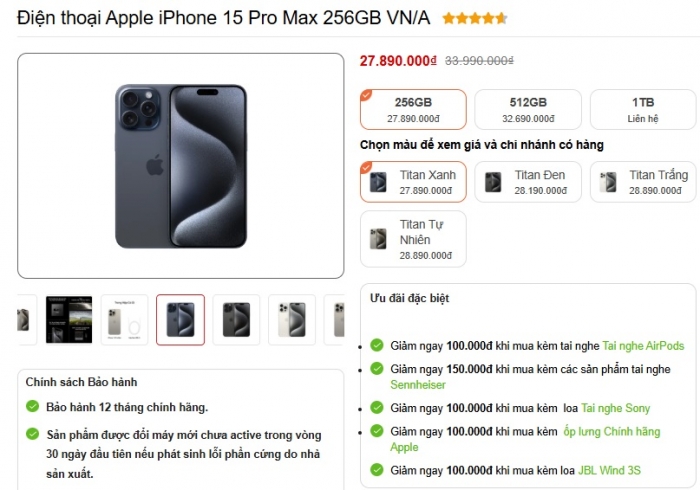Show the white titanium phone thumbnail
This screenshot has width=700, height=490.
coord(292,320)
